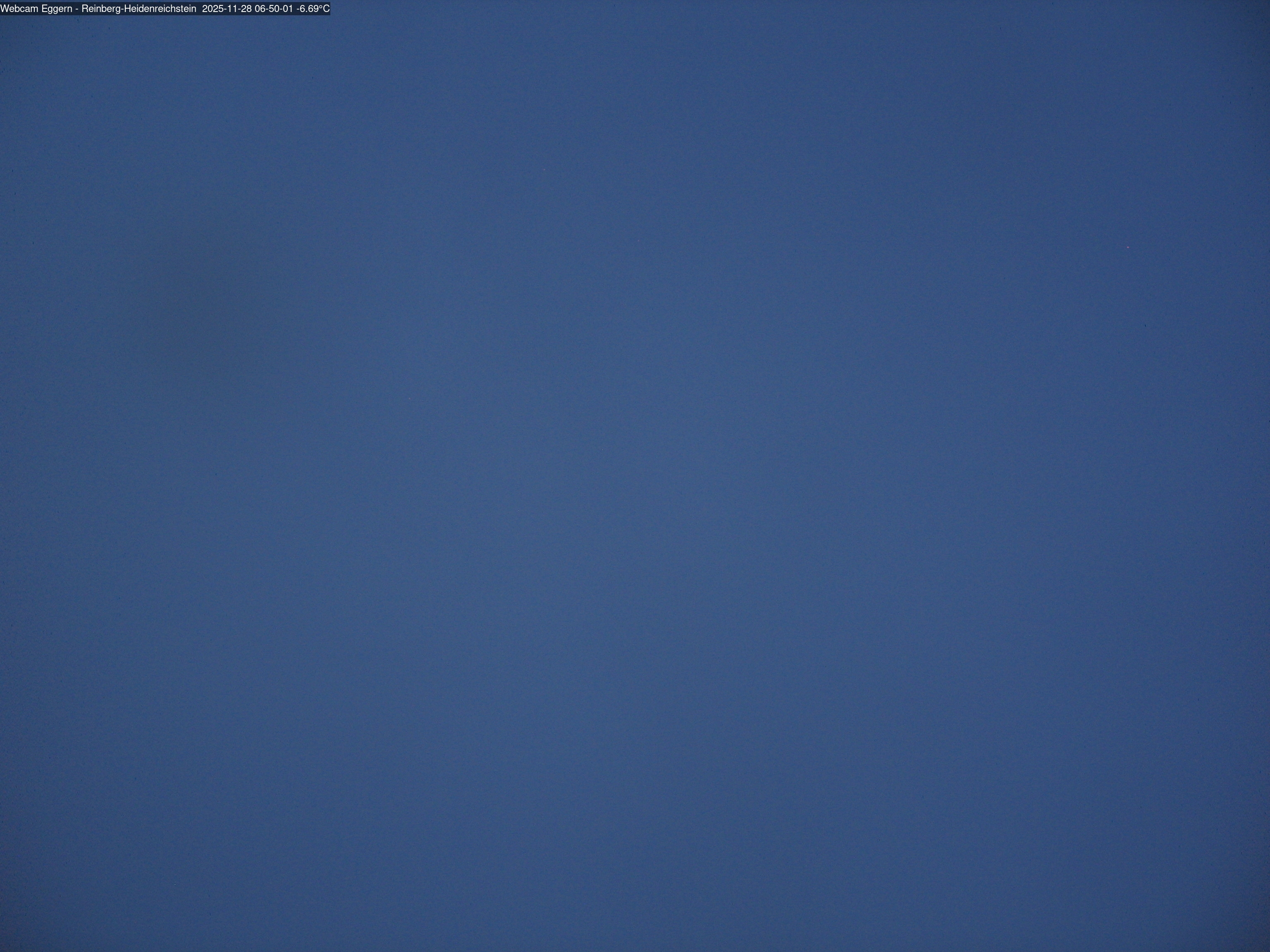
Task: Click the minus sign before 6.69
Action: click(x=298, y=9)
